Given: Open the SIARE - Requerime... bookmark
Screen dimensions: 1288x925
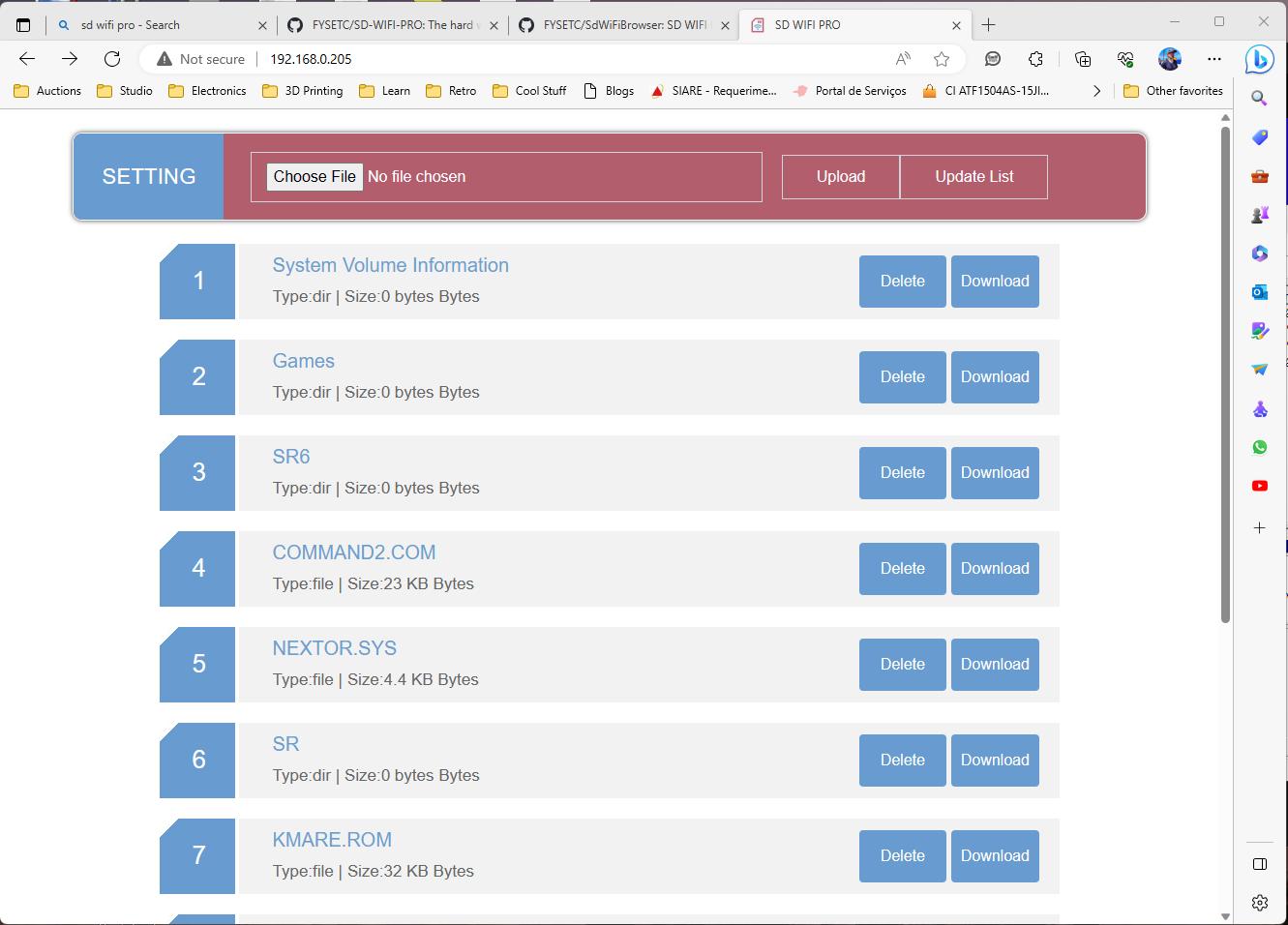Looking at the screenshot, I should 713,91.
